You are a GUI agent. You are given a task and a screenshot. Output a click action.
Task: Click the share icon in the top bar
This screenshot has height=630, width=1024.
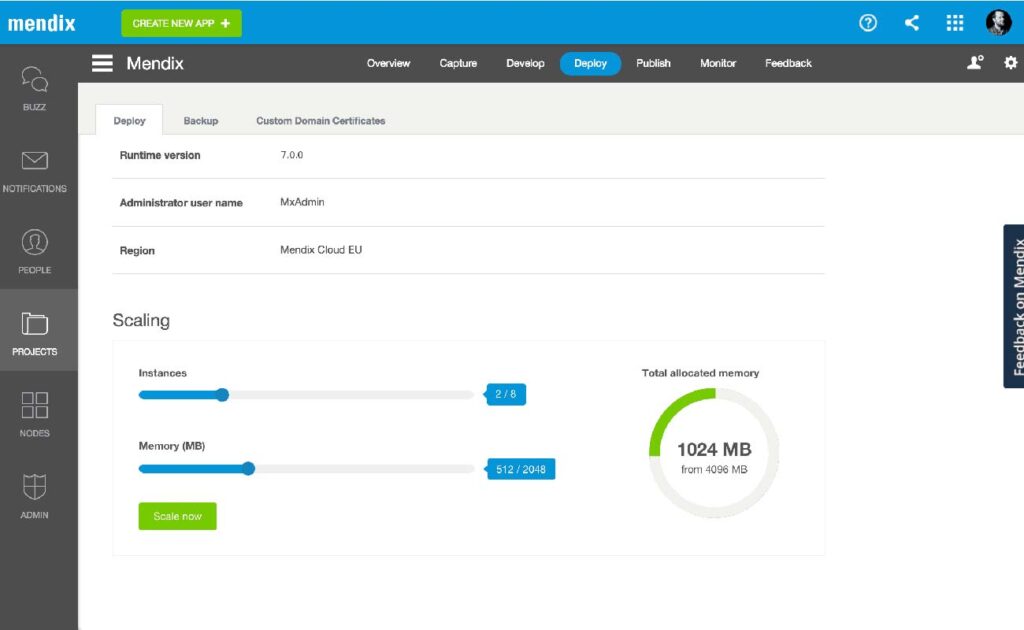[911, 22]
